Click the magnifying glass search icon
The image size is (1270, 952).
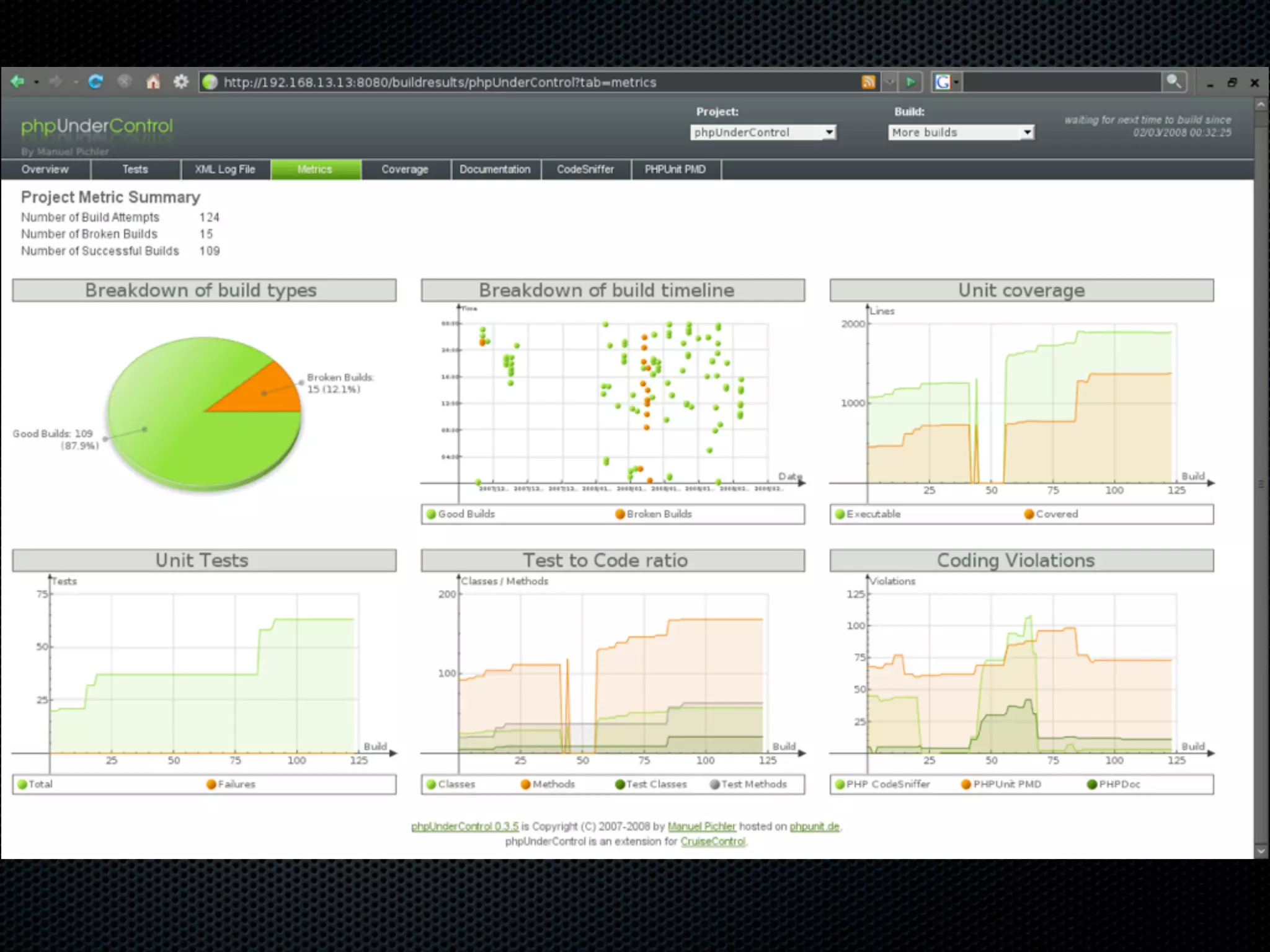click(1174, 82)
